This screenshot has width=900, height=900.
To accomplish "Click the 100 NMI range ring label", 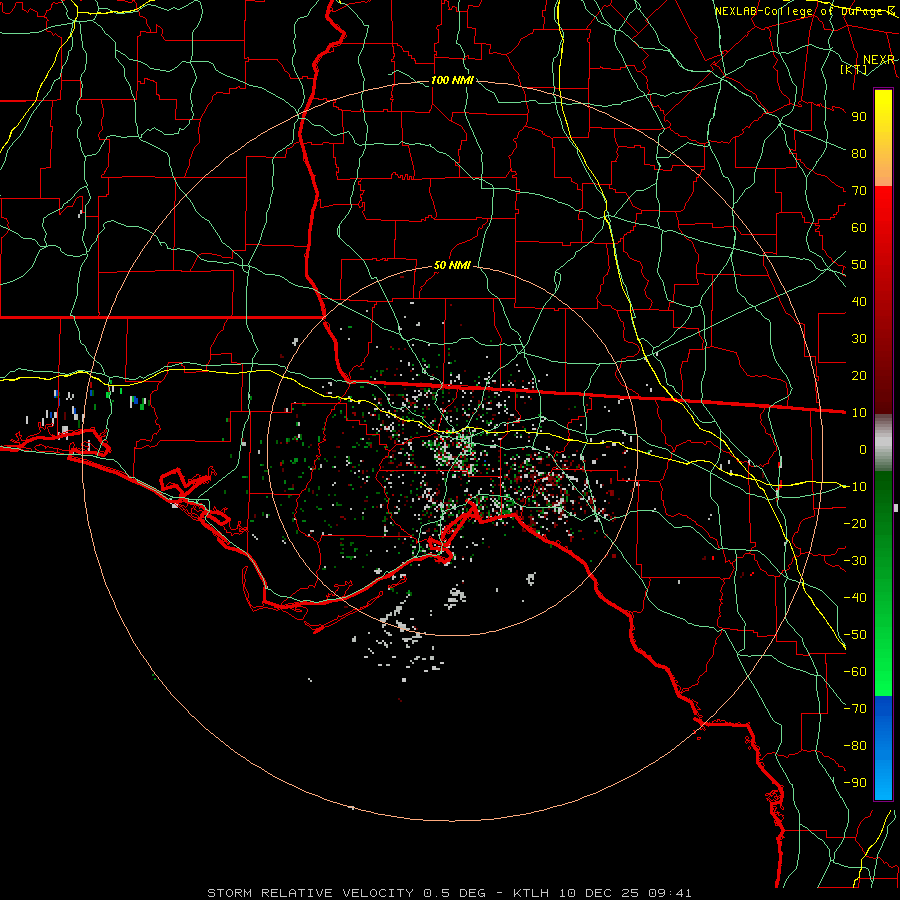I will [x=452, y=80].
